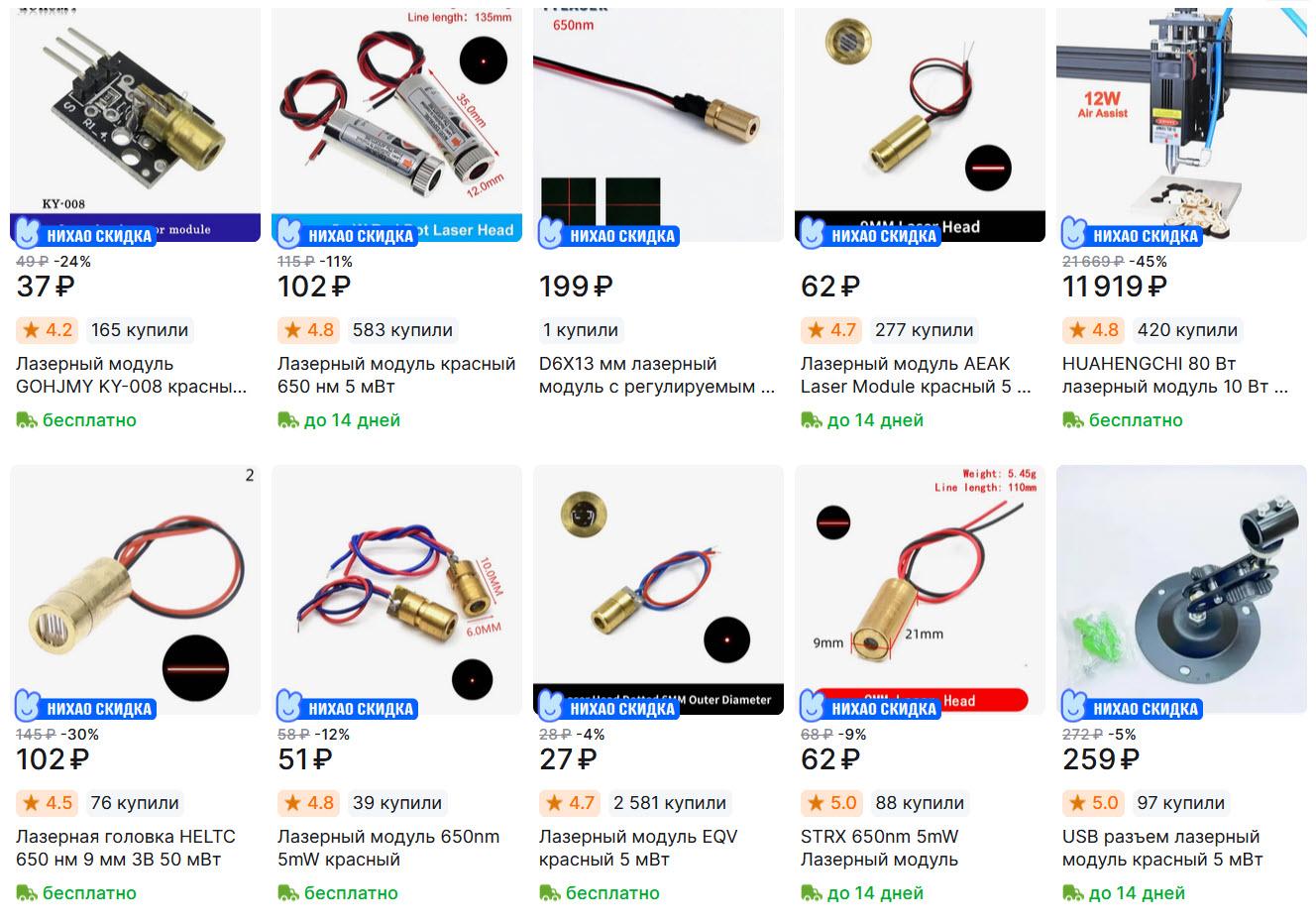Open the D6X13 мм лазерный модуль listing
The width and height of the screenshot is (1316, 924).
(x=657, y=375)
